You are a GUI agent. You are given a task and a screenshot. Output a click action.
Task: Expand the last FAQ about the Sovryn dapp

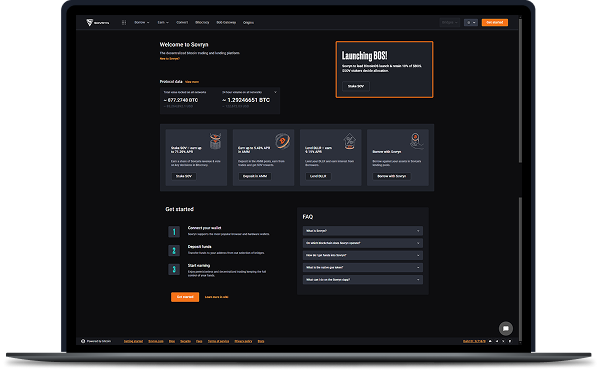[363, 280]
